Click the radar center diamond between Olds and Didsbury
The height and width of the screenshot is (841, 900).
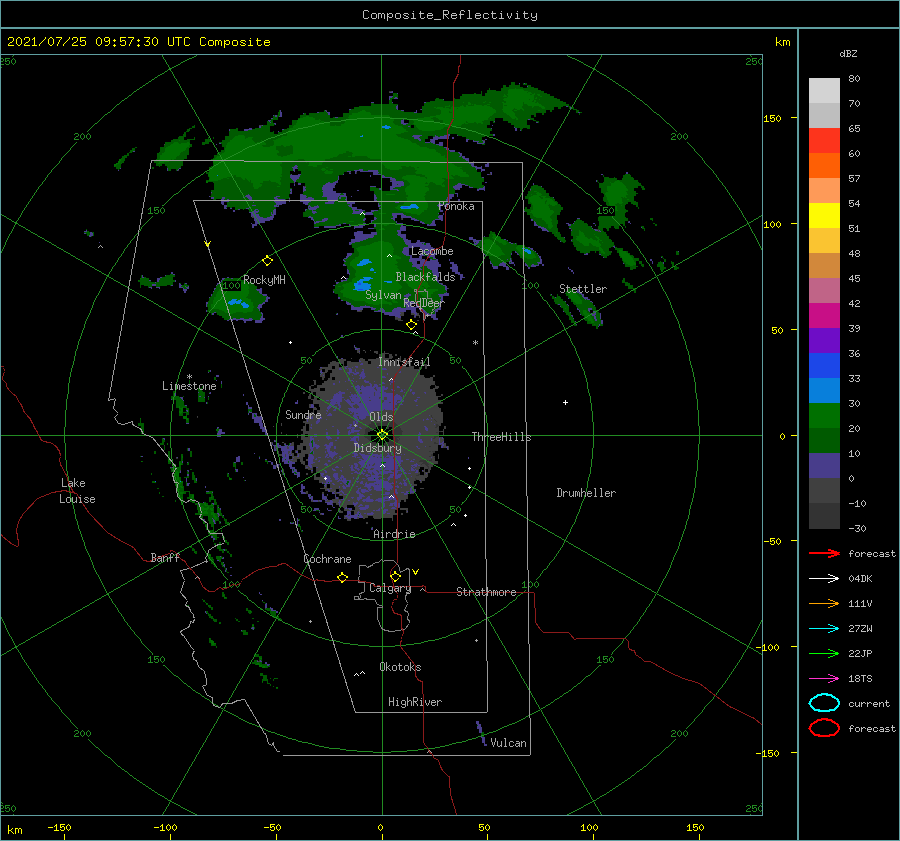coord(382,435)
